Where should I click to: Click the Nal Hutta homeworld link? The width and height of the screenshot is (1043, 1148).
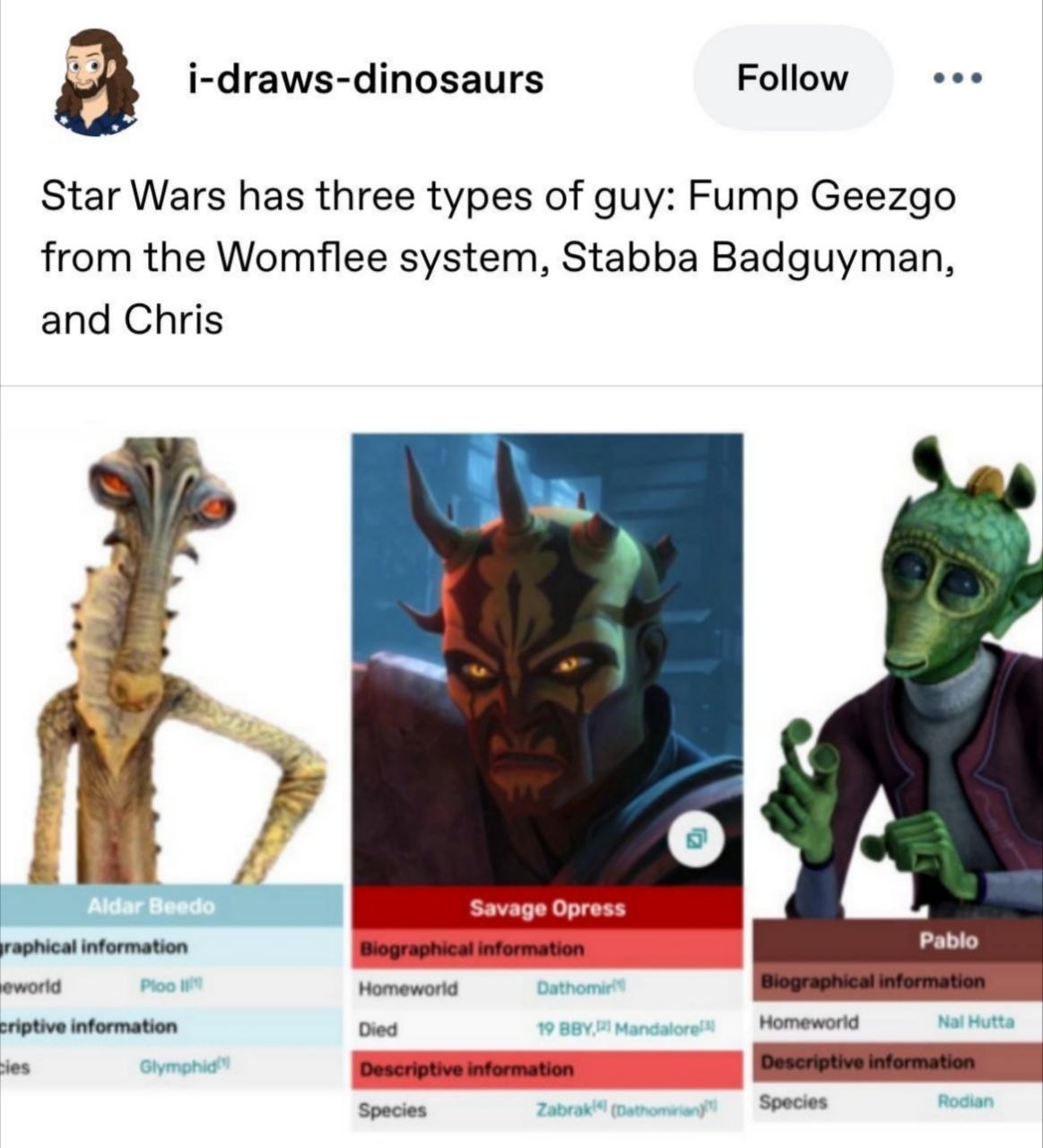pos(976,1022)
